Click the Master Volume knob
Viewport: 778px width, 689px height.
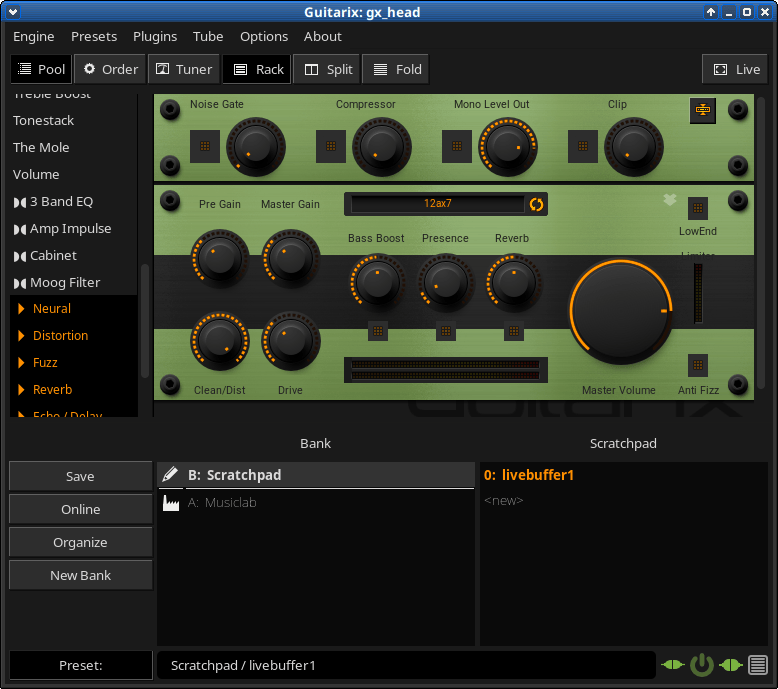point(620,312)
